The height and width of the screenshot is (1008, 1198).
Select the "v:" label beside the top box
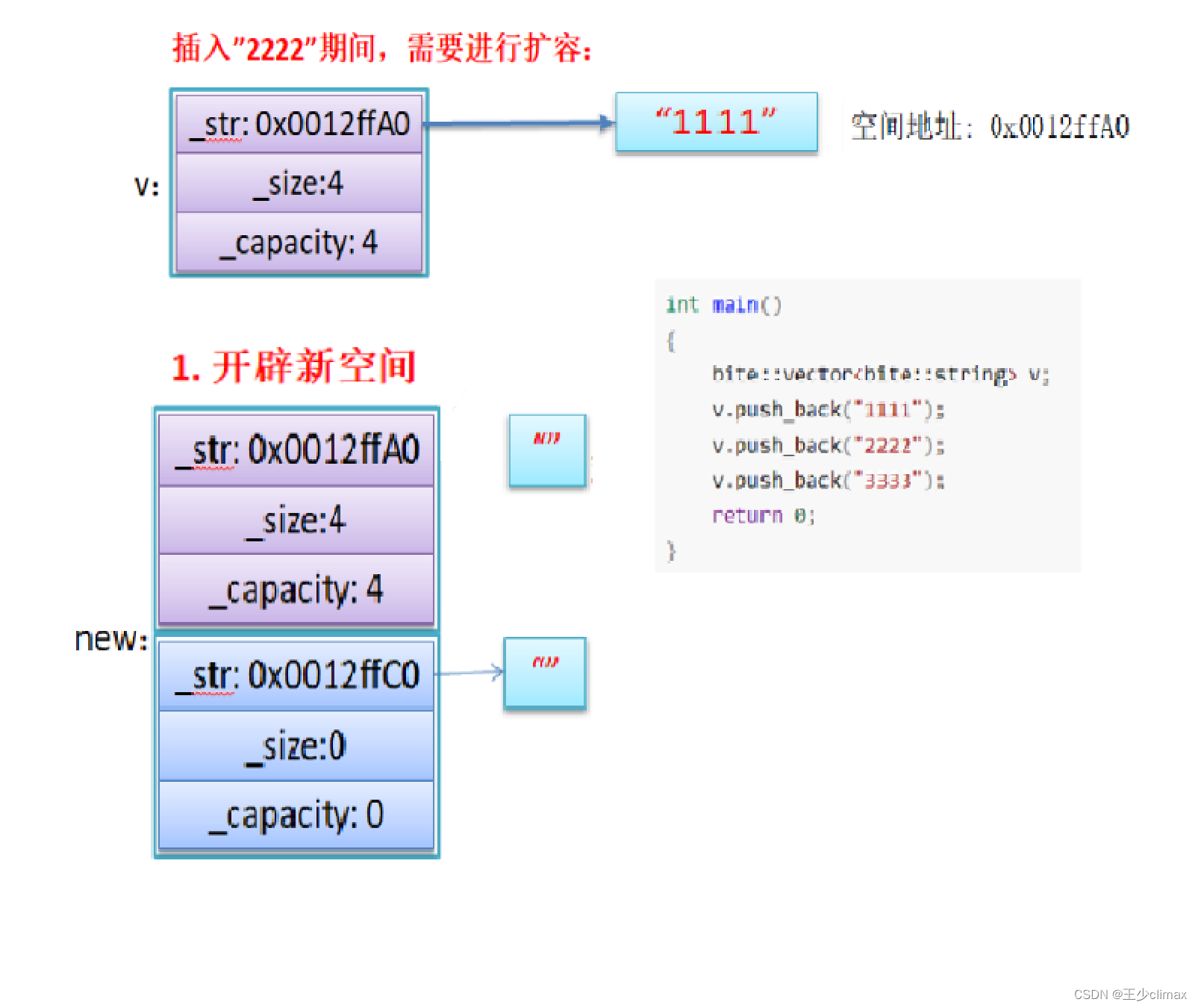[x=146, y=186]
